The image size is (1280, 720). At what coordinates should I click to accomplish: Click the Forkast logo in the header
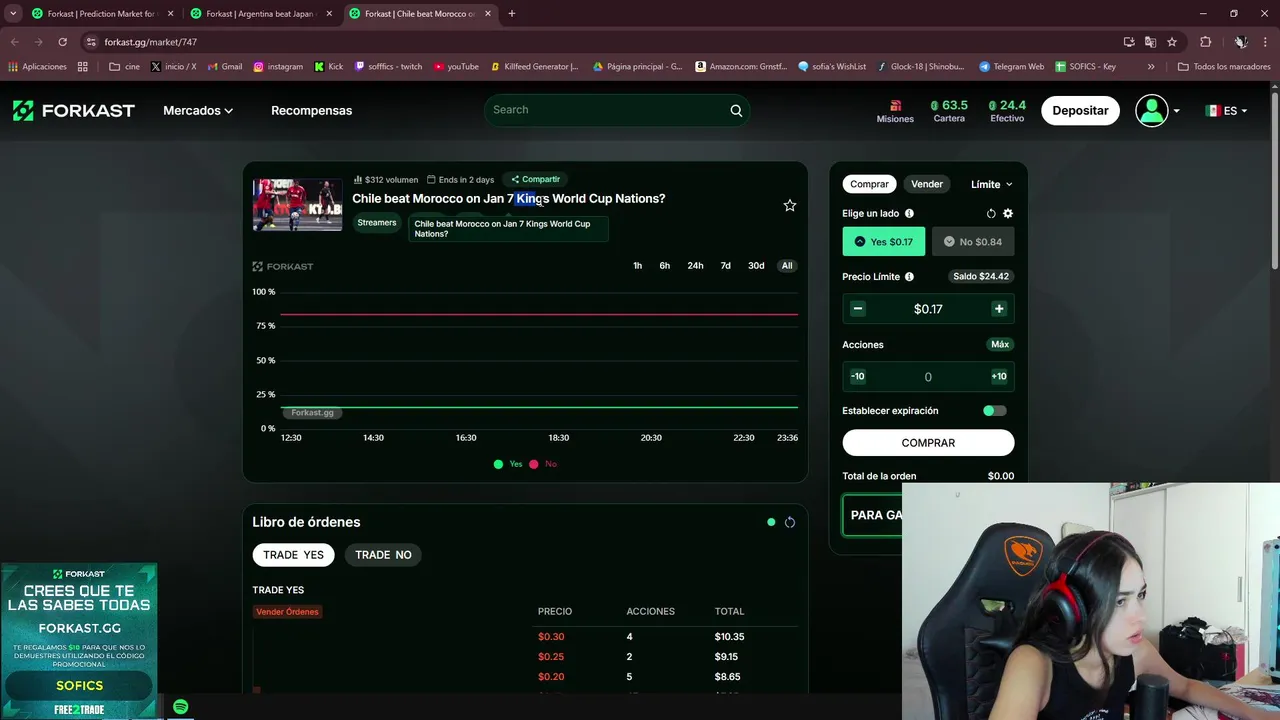coord(73,110)
